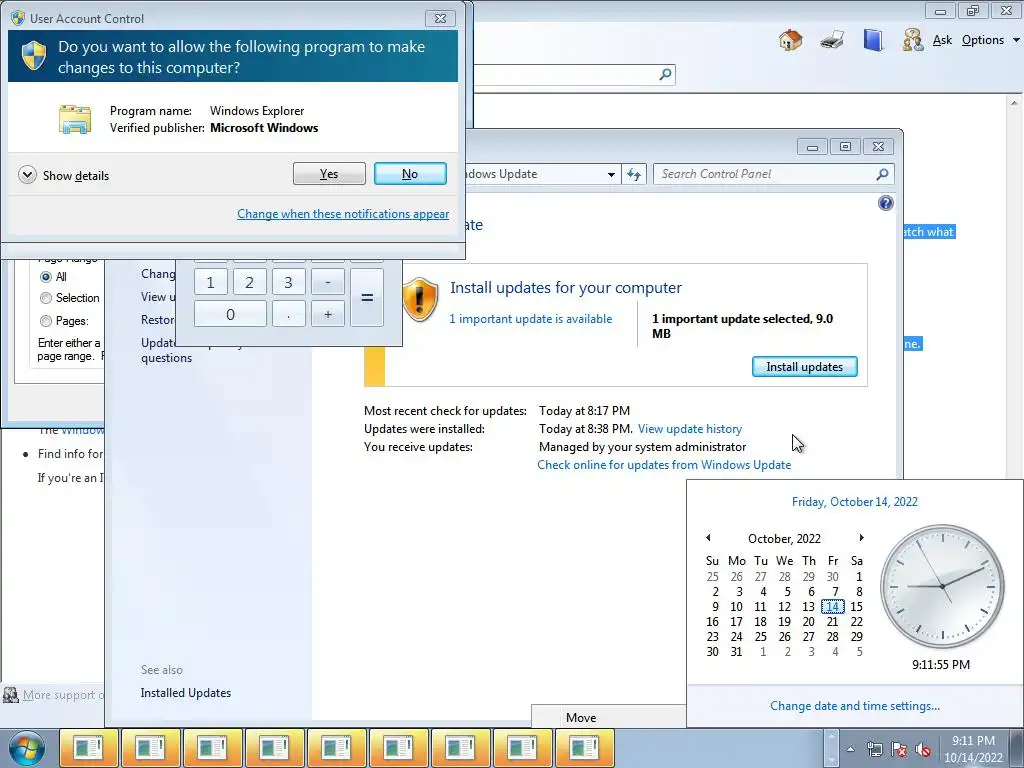Open Installed Updates link

tap(185, 693)
